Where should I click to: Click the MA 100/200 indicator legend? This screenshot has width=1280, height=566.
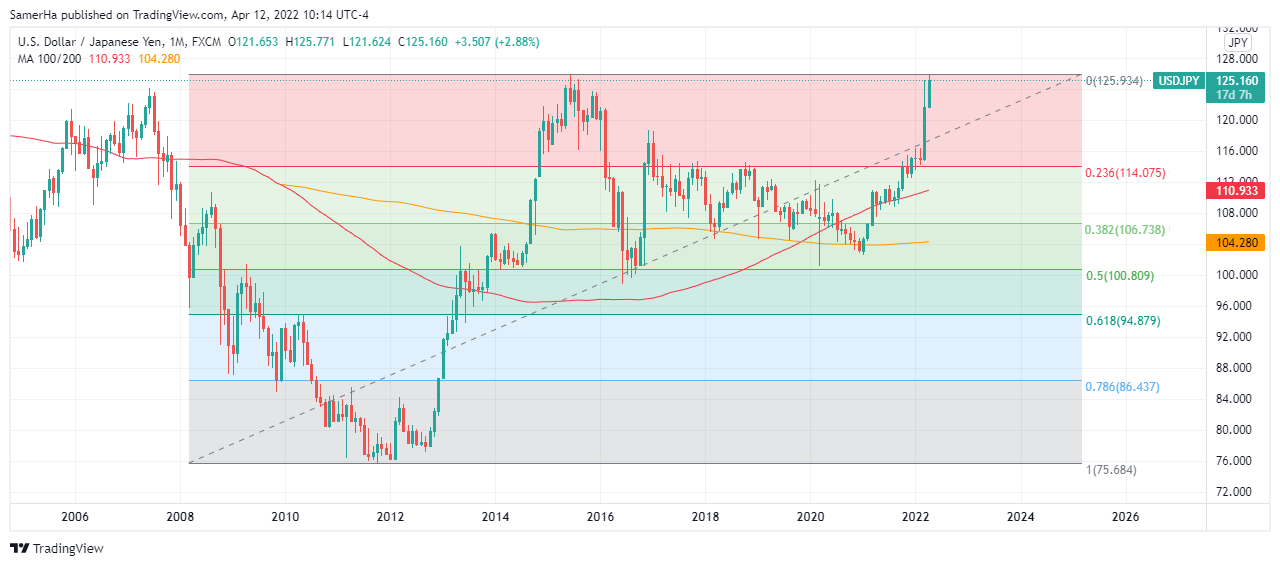49,59
